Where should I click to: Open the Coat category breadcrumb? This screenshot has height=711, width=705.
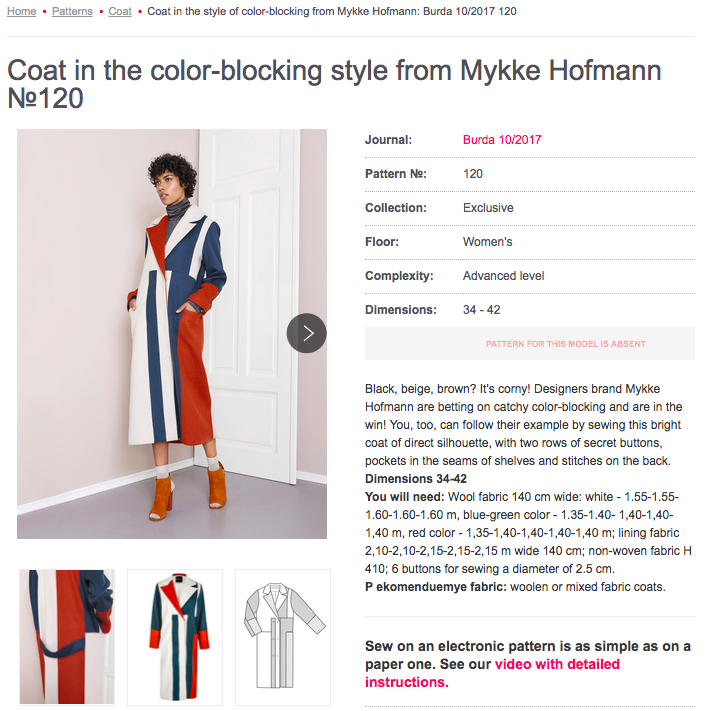tap(120, 11)
